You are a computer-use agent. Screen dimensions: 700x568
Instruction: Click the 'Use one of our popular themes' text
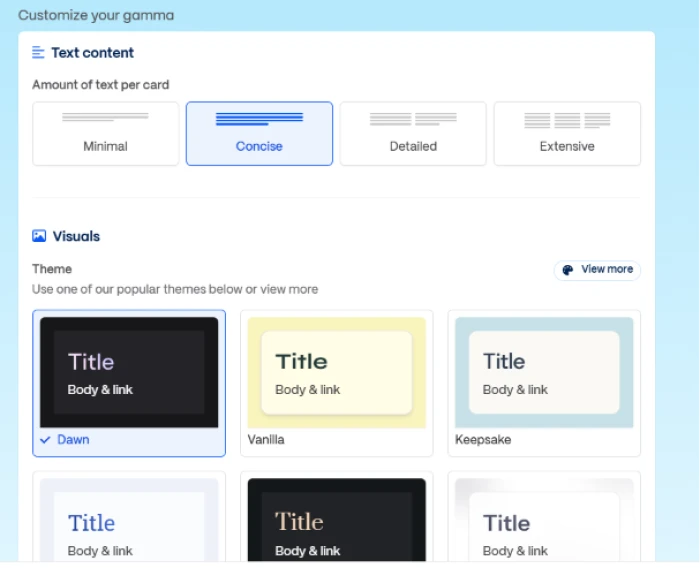click(x=175, y=289)
